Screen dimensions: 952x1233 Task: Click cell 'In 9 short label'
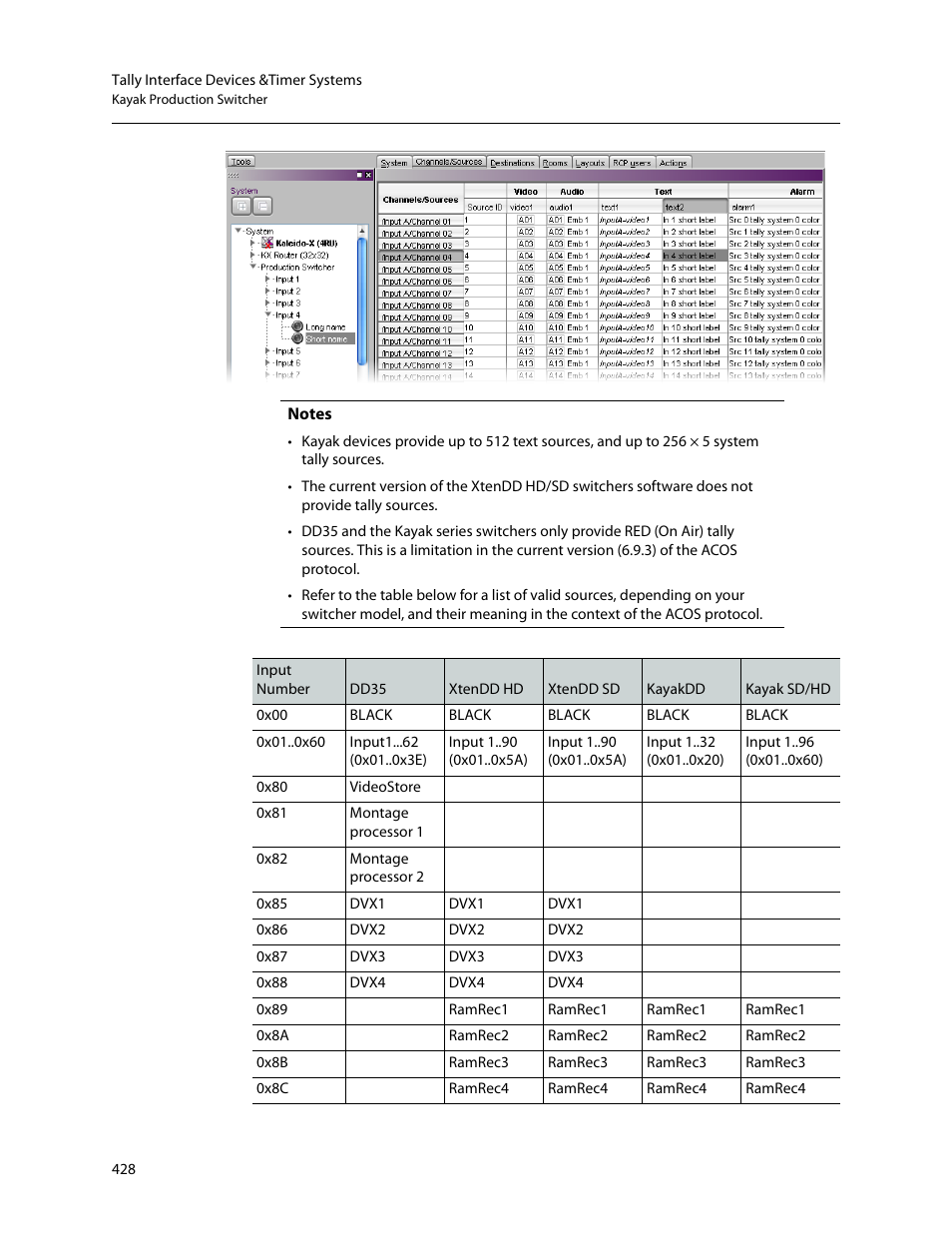click(x=695, y=315)
